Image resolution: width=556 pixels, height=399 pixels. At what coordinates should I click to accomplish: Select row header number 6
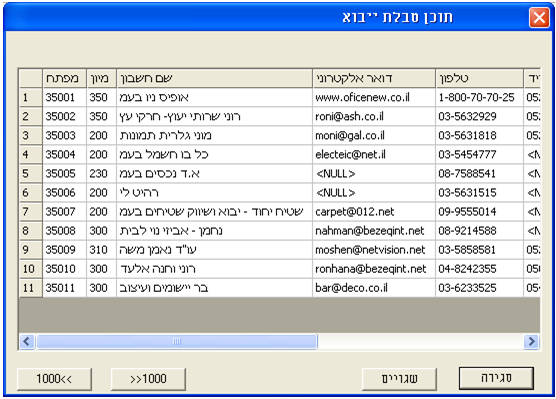[31, 193]
